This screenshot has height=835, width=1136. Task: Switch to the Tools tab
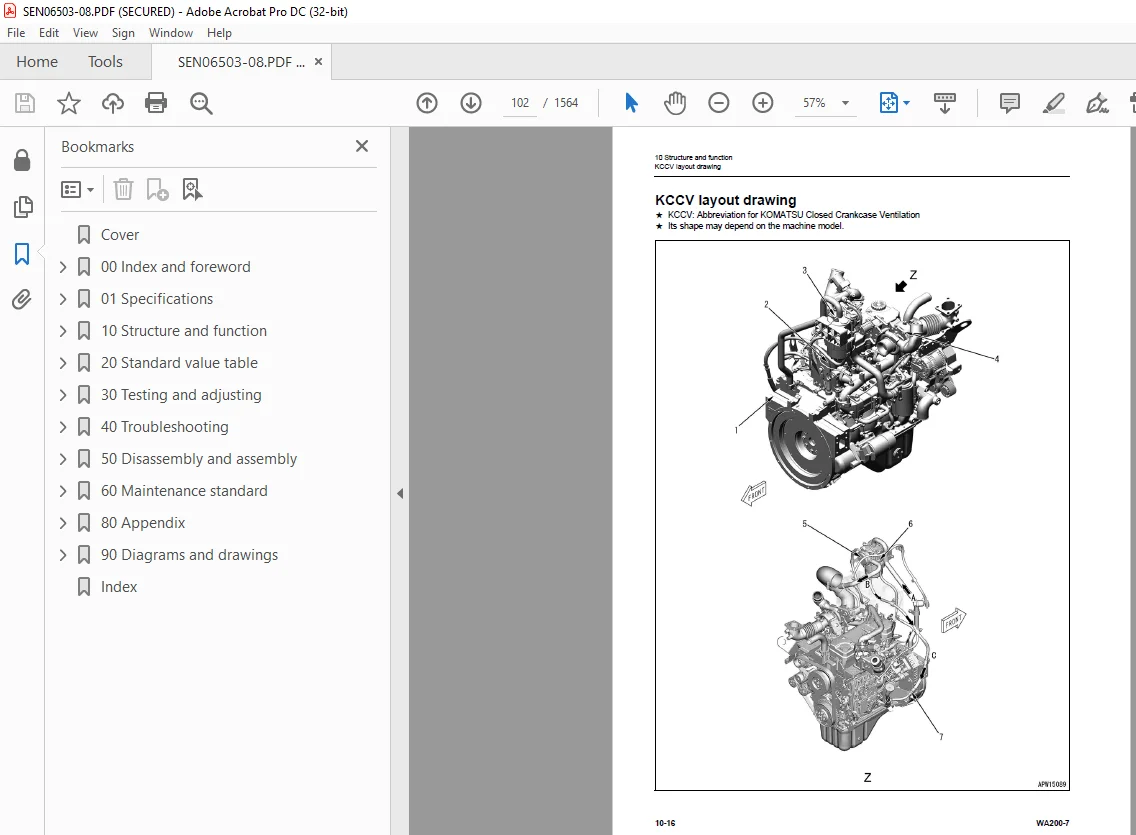[105, 62]
